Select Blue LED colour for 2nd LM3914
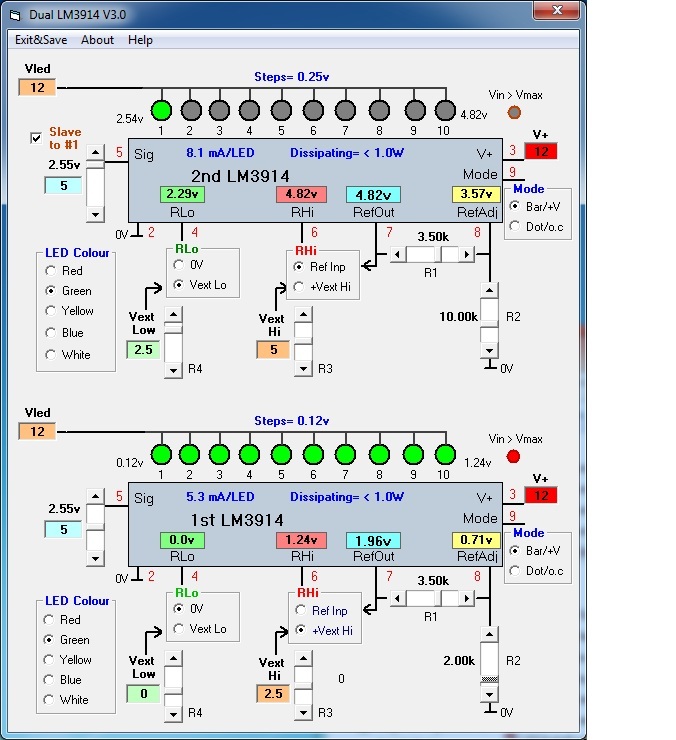Image resolution: width=676 pixels, height=740 pixels. (x=51, y=333)
